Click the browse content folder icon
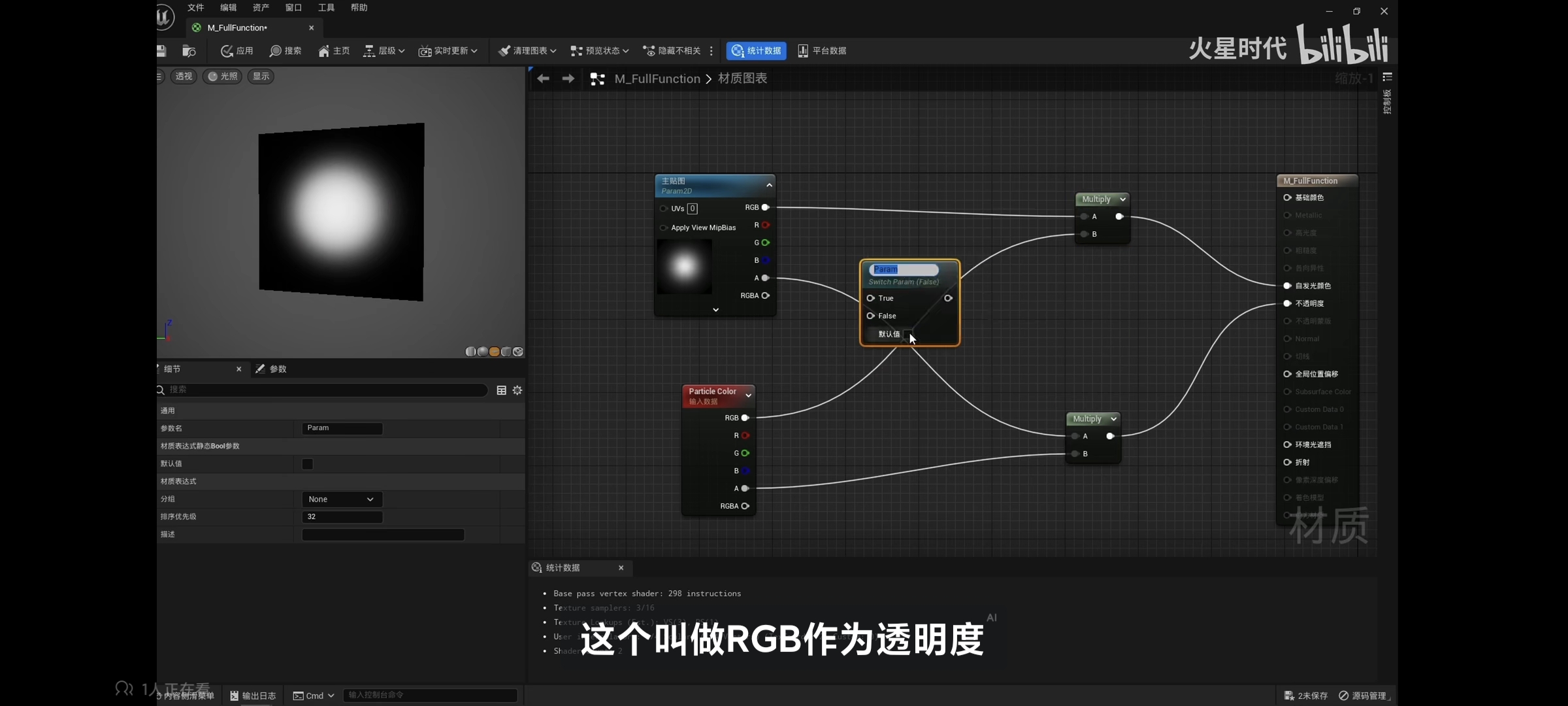This screenshot has width=1568, height=706. click(x=189, y=51)
